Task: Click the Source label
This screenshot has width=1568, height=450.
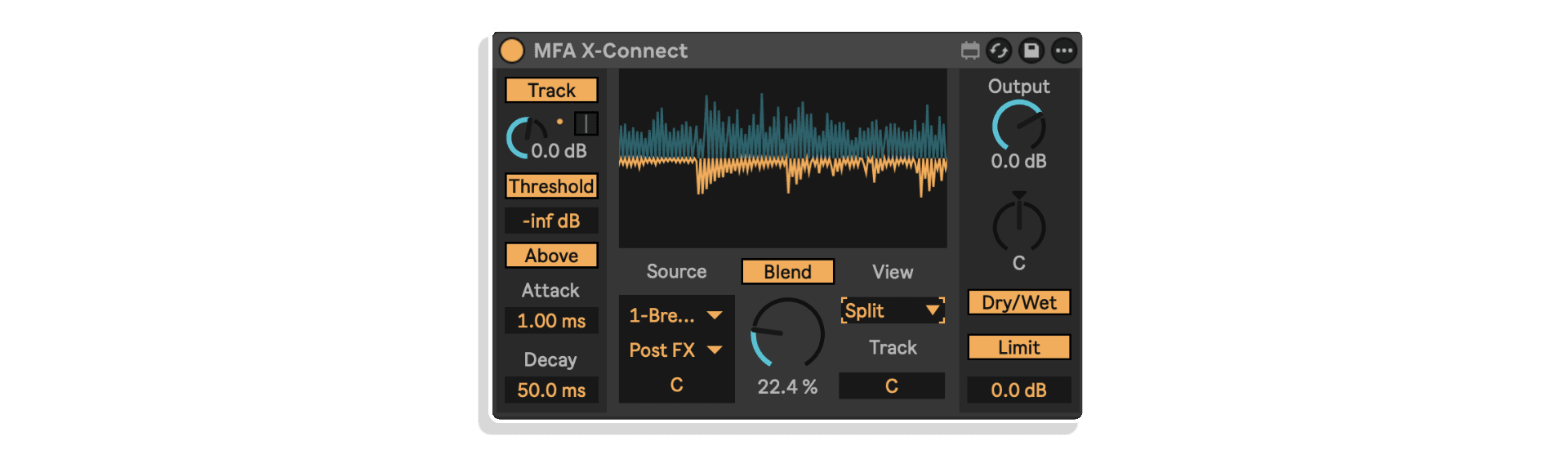Action: pos(676,271)
